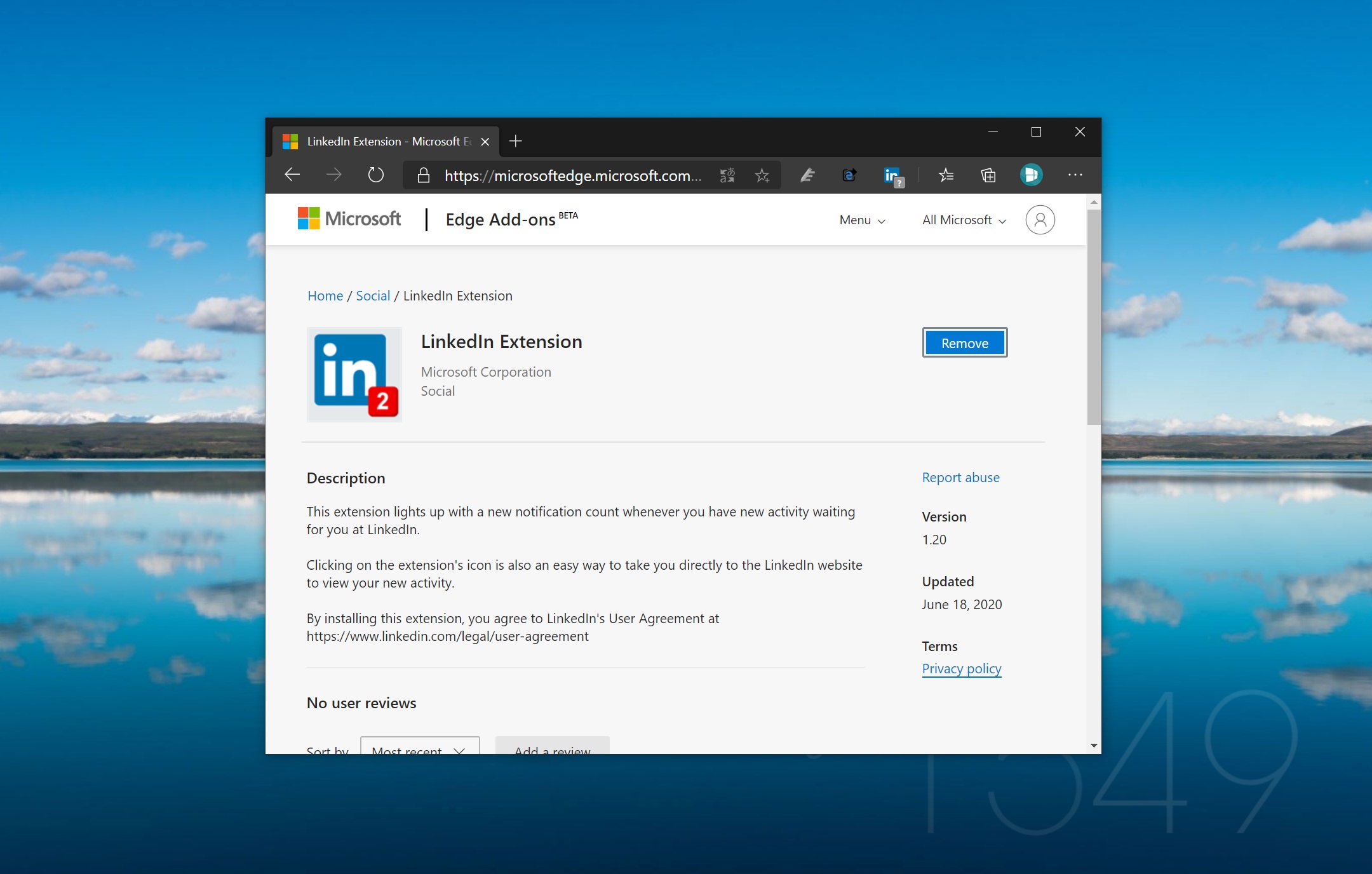Click the Microsoft Corporation publisher text
1372x874 pixels.
pos(486,372)
